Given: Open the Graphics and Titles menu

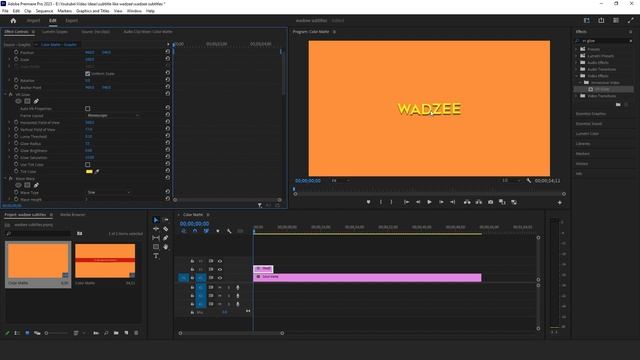Looking at the screenshot, I should tap(93, 11).
